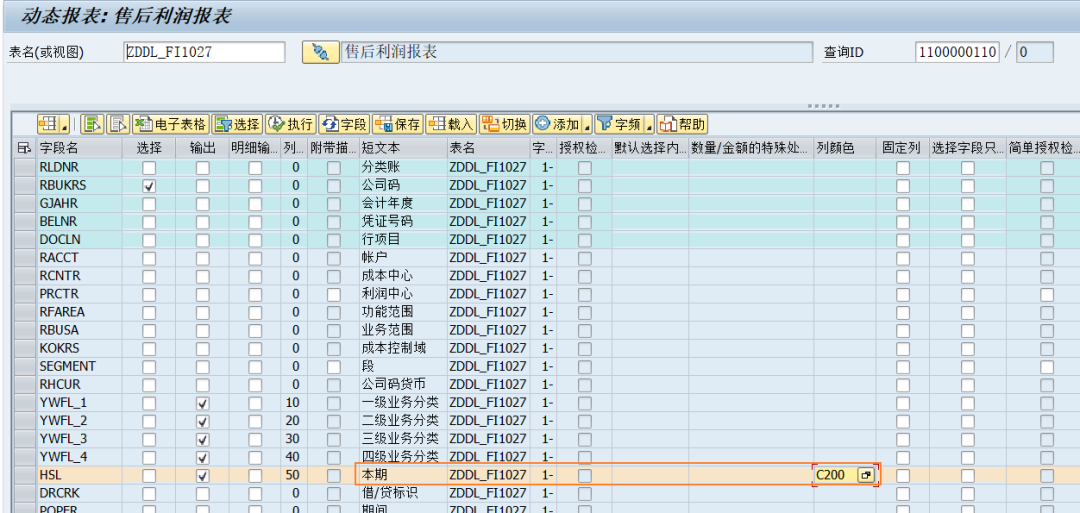Open the 字频 dropdown arrow
The image size is (1080, 513).
point(649,124)
